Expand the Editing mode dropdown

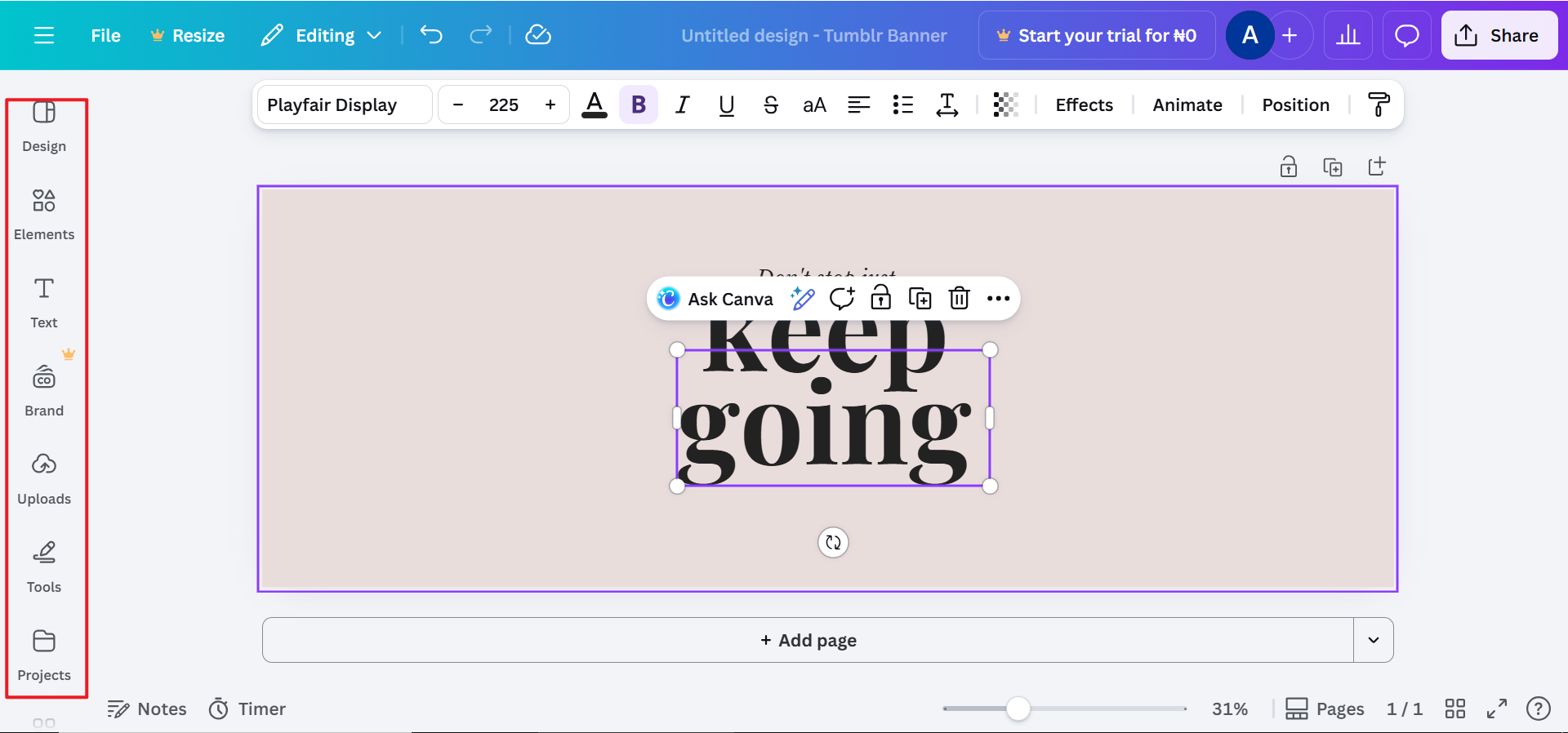point(321,35)
